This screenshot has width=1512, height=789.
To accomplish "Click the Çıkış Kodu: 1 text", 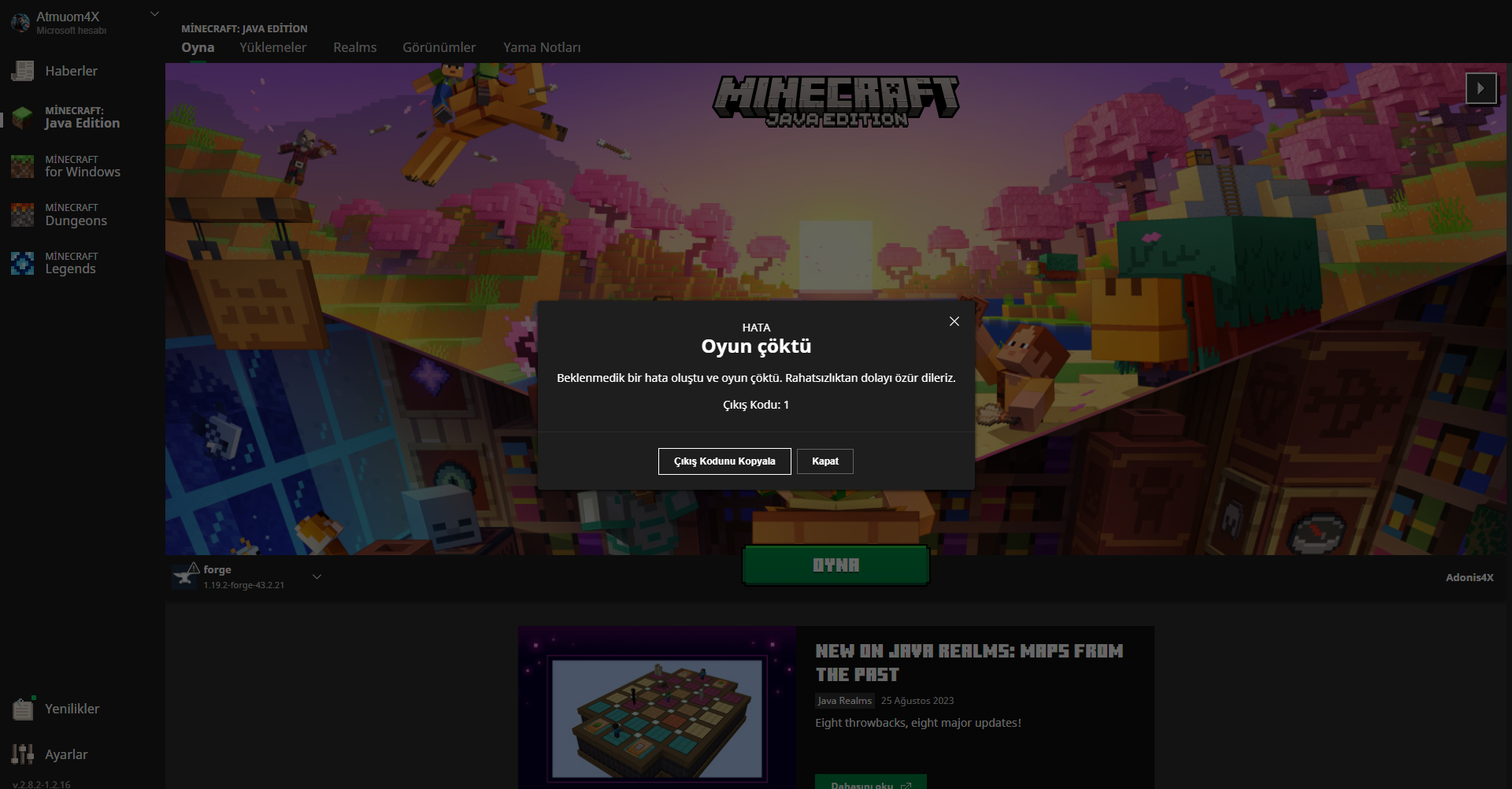I will coord(756,405).
